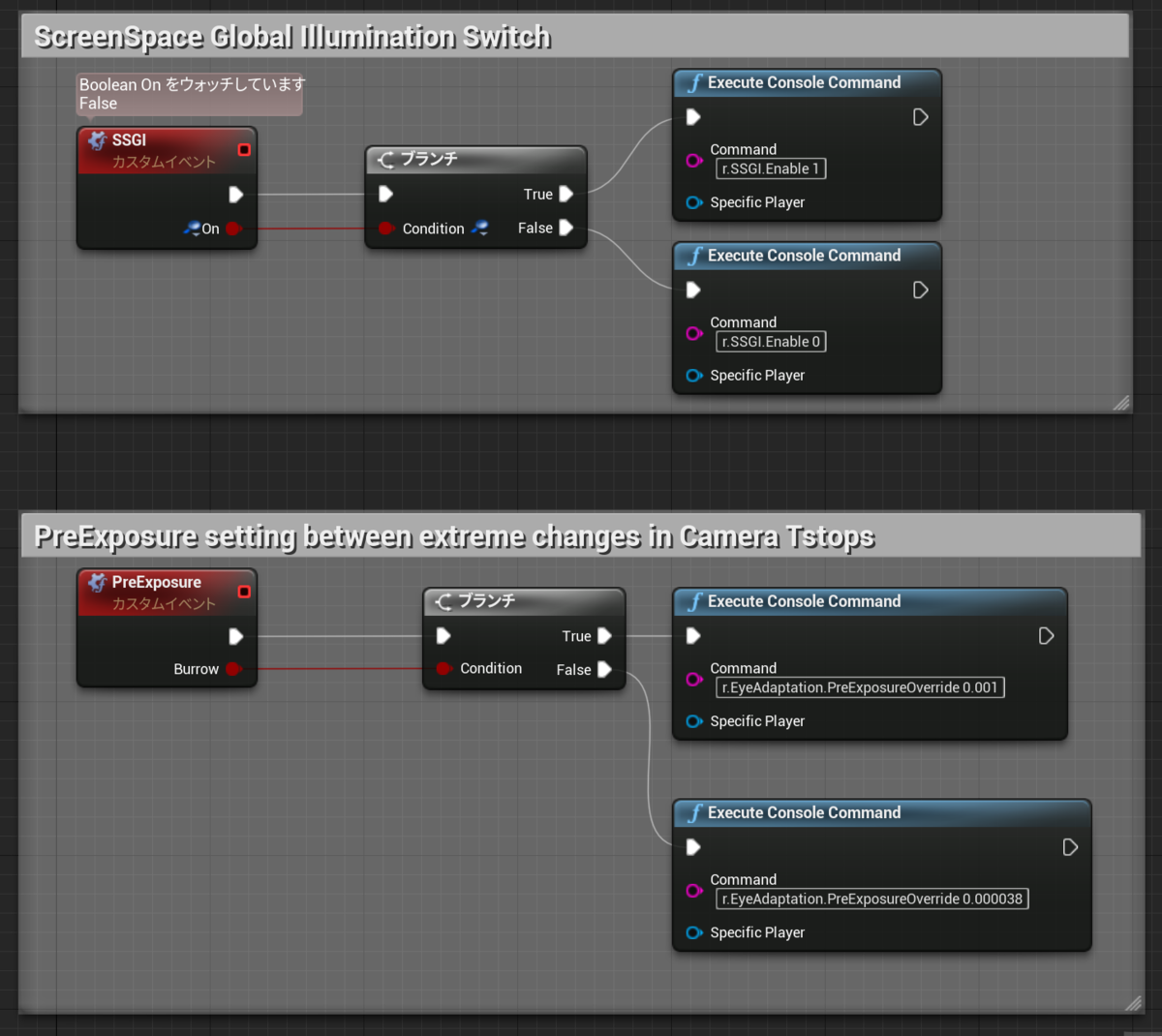
Task: Click the upper Branch node's False output pin
Action: pos(566,228)
